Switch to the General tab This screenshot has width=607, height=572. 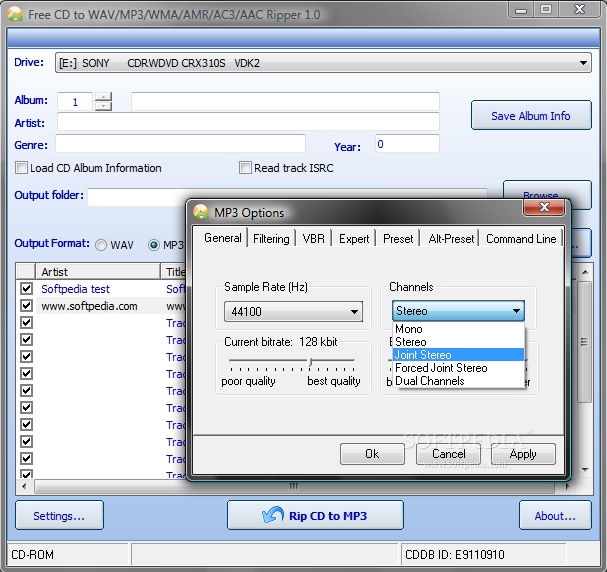tap(223, 238)
